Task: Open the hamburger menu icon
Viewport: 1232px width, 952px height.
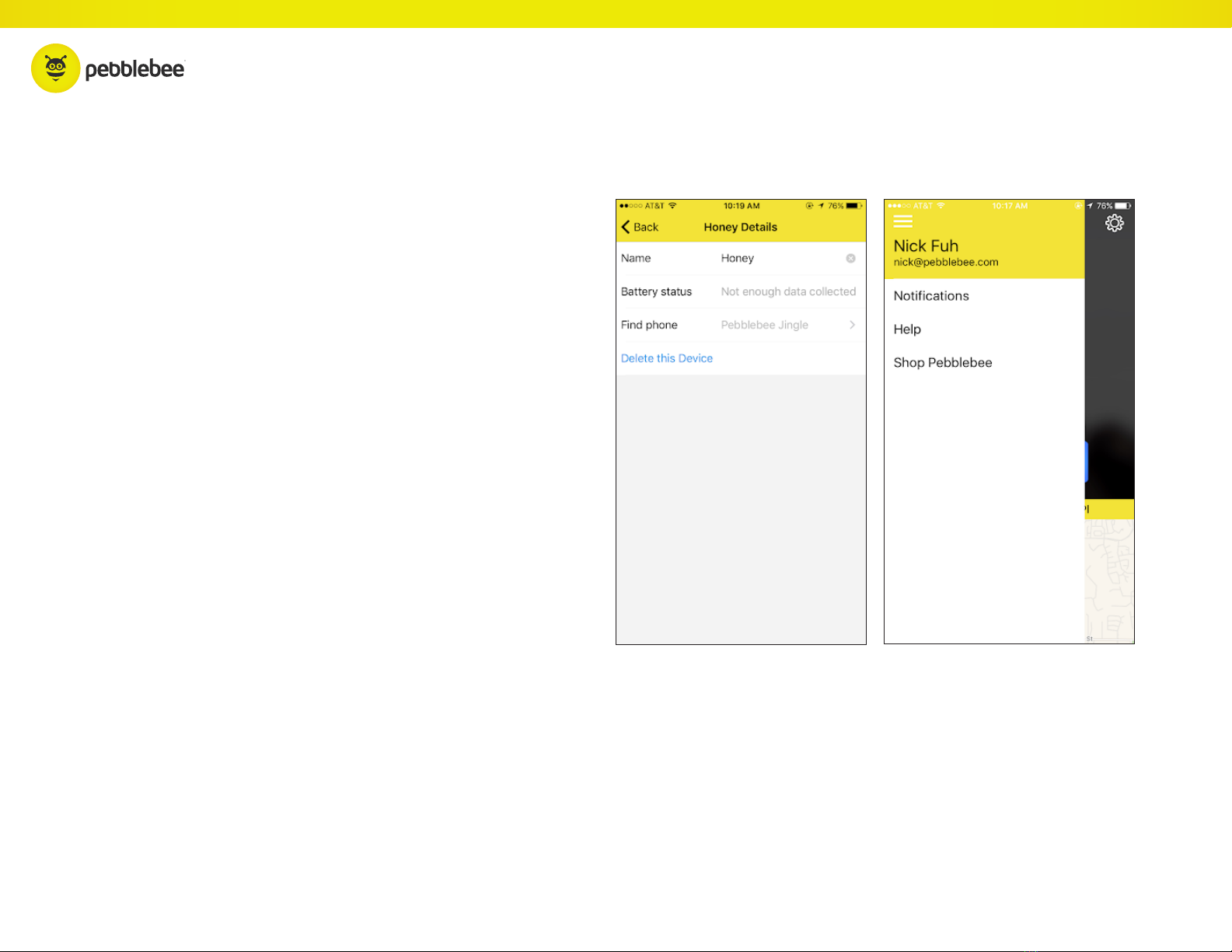Action: (x=903, y=221)
